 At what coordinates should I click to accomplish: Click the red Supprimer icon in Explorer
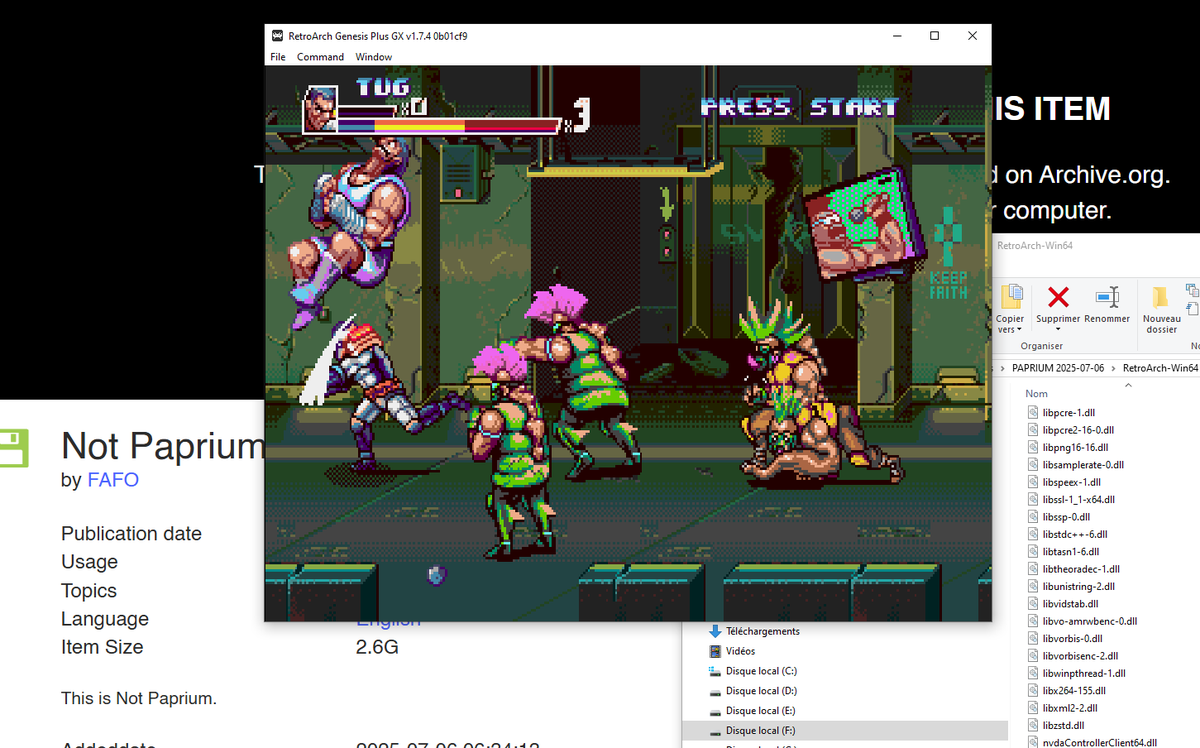click(1058, 296)
